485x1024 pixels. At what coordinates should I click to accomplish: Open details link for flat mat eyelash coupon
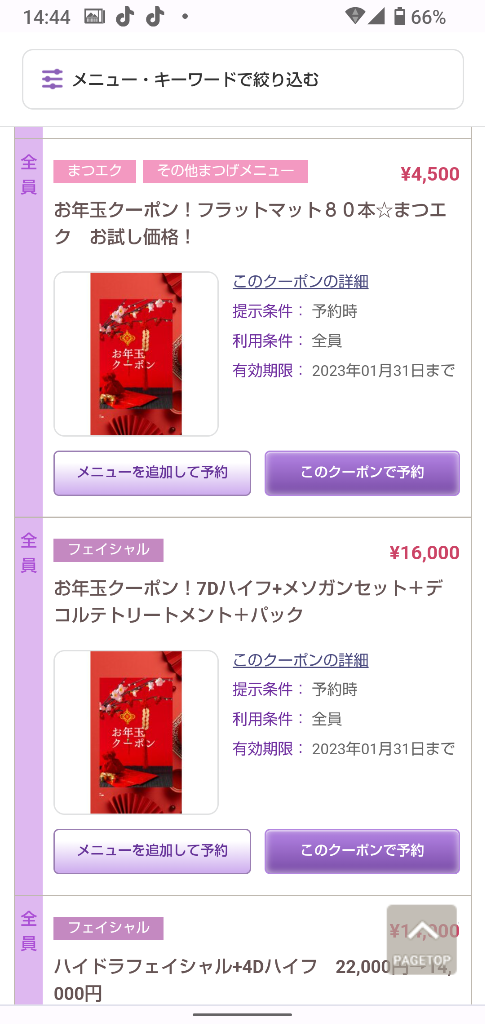click(x=301, y=281)
